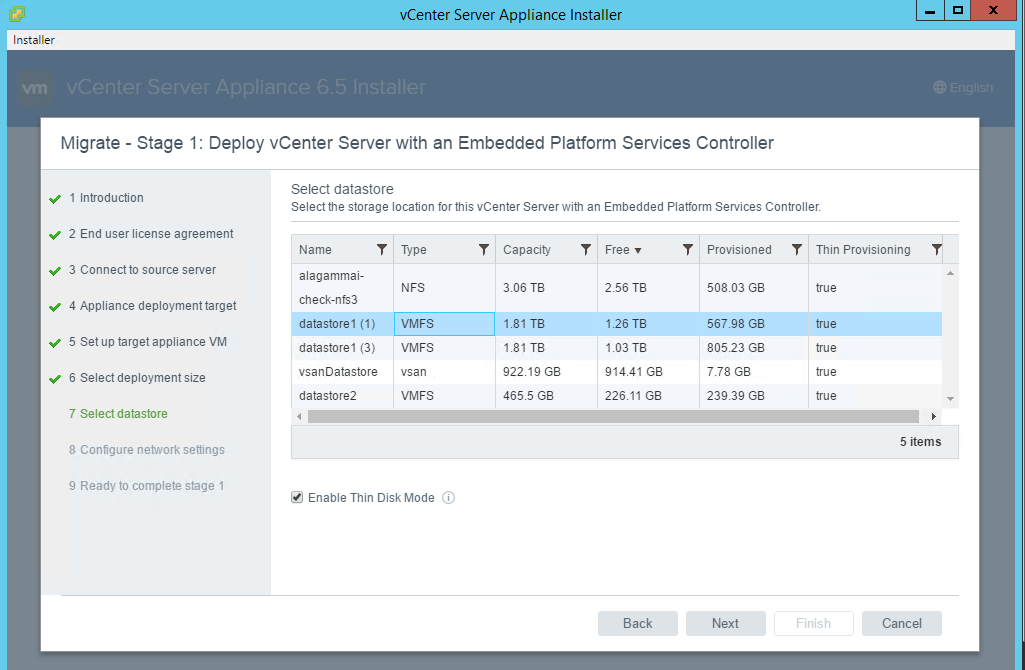Sort by the Provisioned column header

[x=739, y=250]
